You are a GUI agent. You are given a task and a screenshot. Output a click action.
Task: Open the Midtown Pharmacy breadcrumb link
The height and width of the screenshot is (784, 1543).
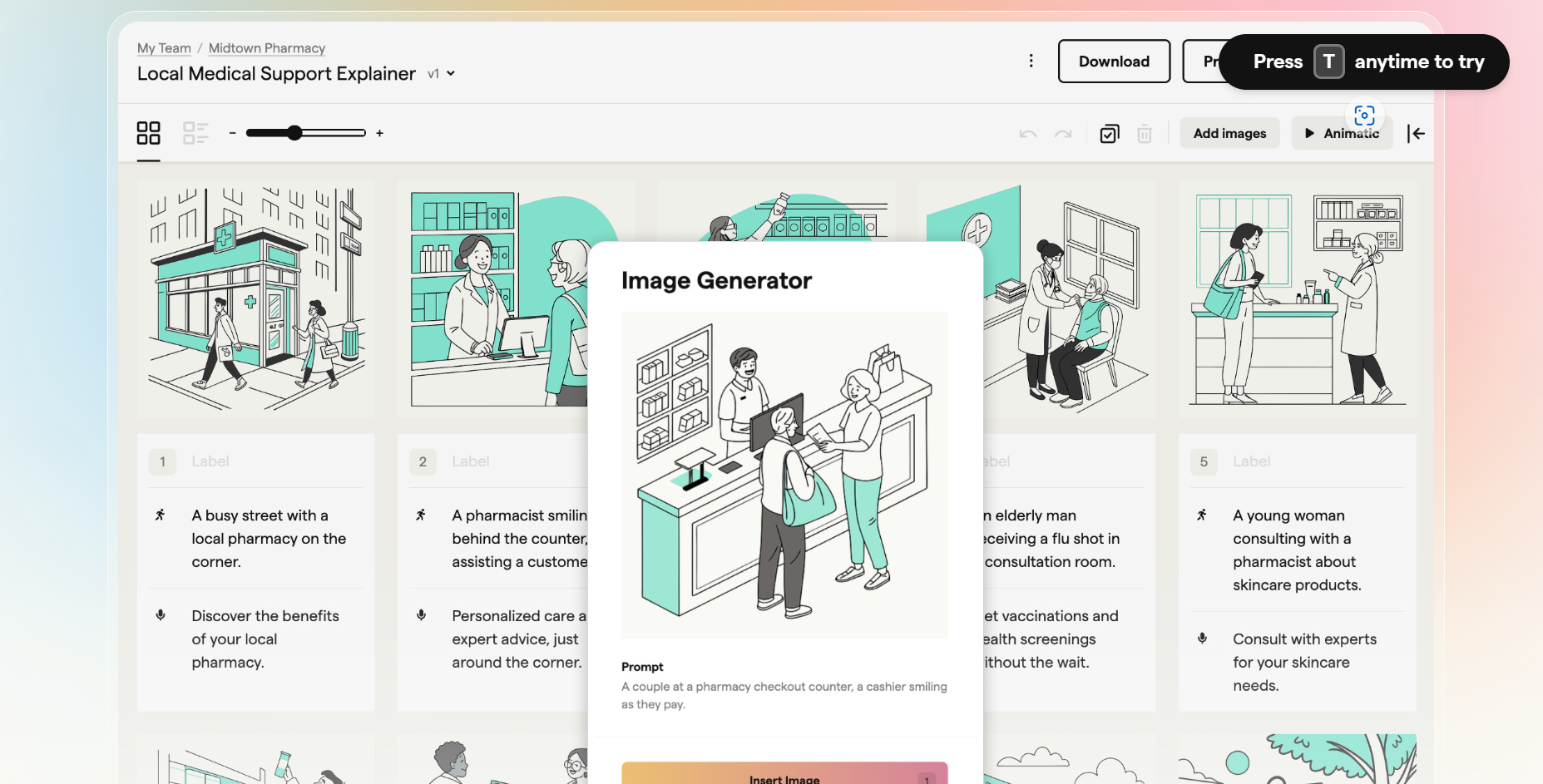tap(267, 48)
